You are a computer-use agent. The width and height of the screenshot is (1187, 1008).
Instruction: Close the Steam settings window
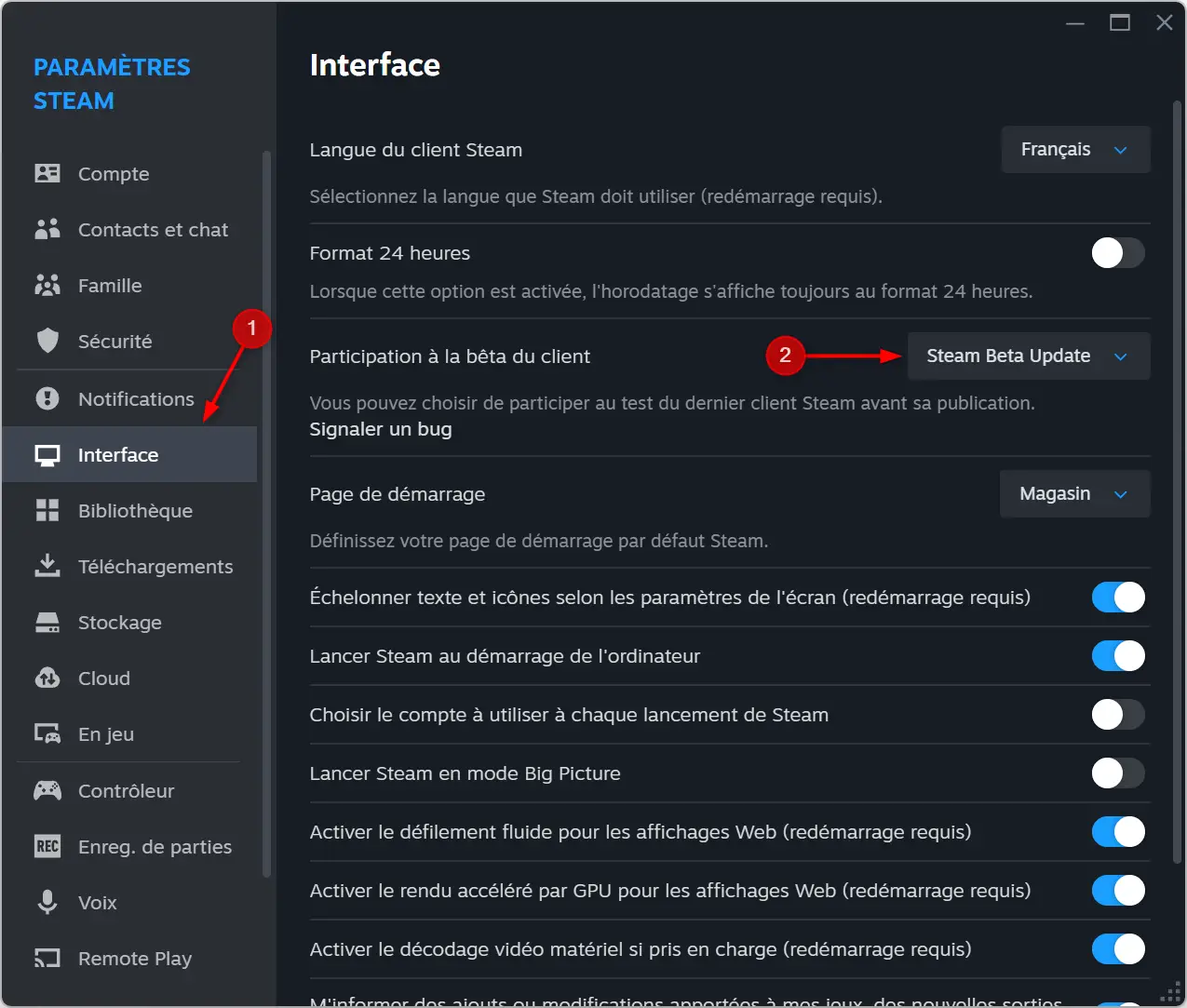point(1165,22)
